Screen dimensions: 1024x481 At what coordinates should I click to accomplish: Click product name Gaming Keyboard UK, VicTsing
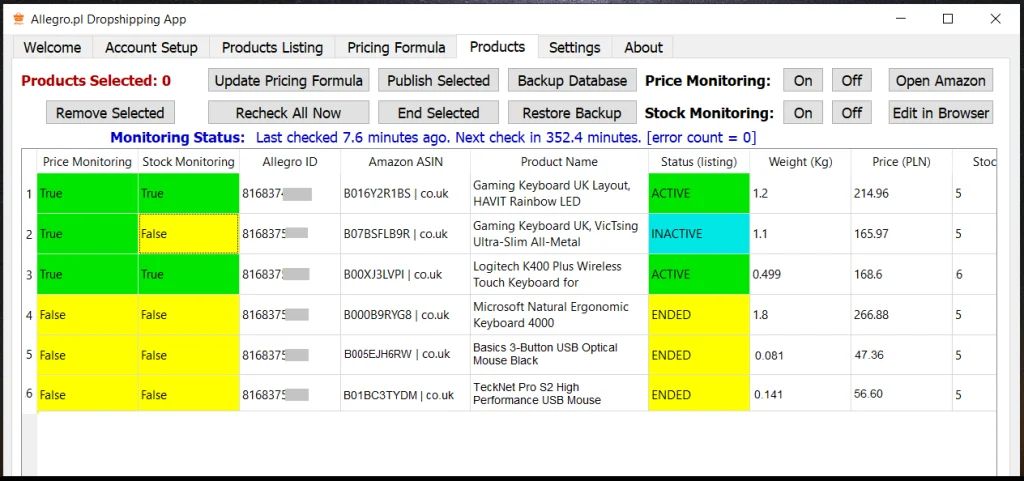[x=559, y=234]
